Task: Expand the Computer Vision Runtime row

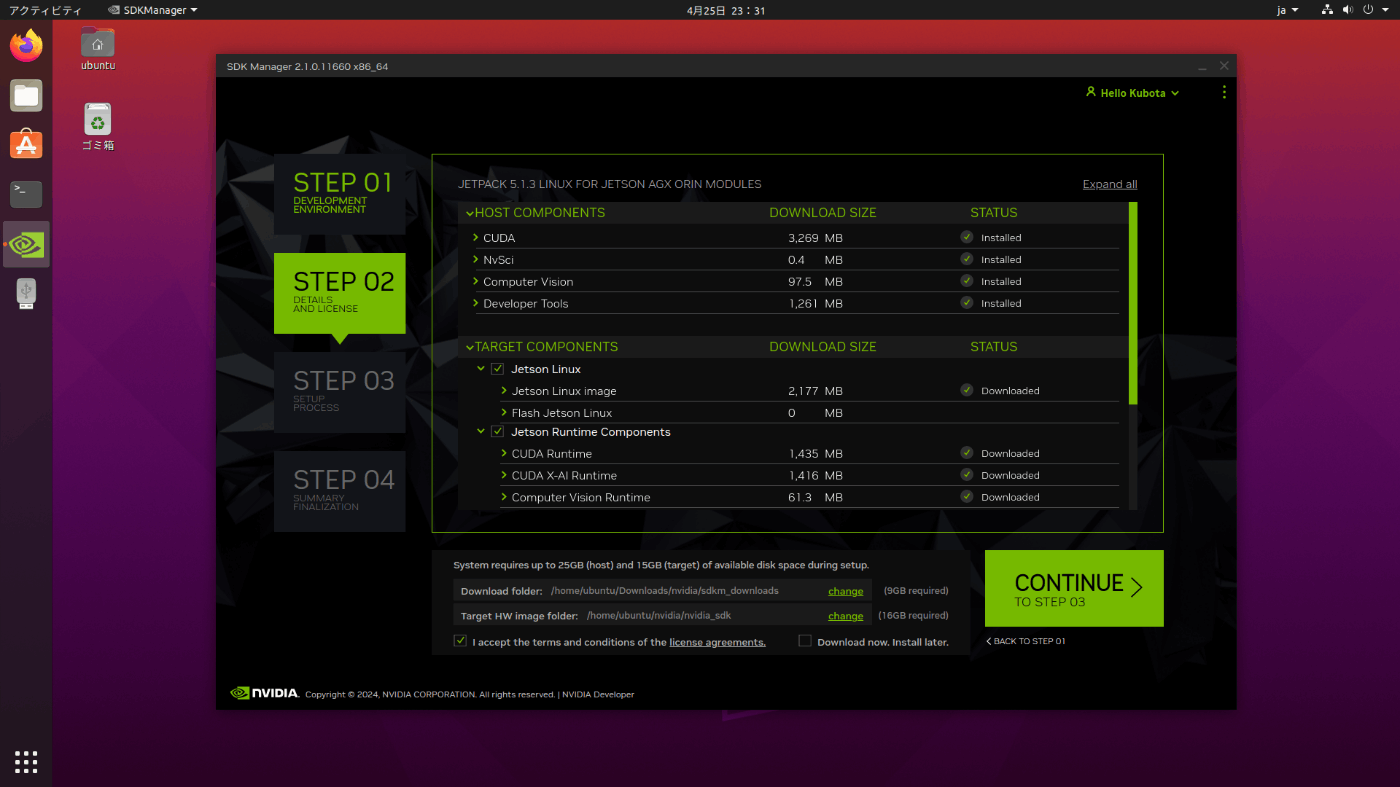Action: tap(504, 497)
